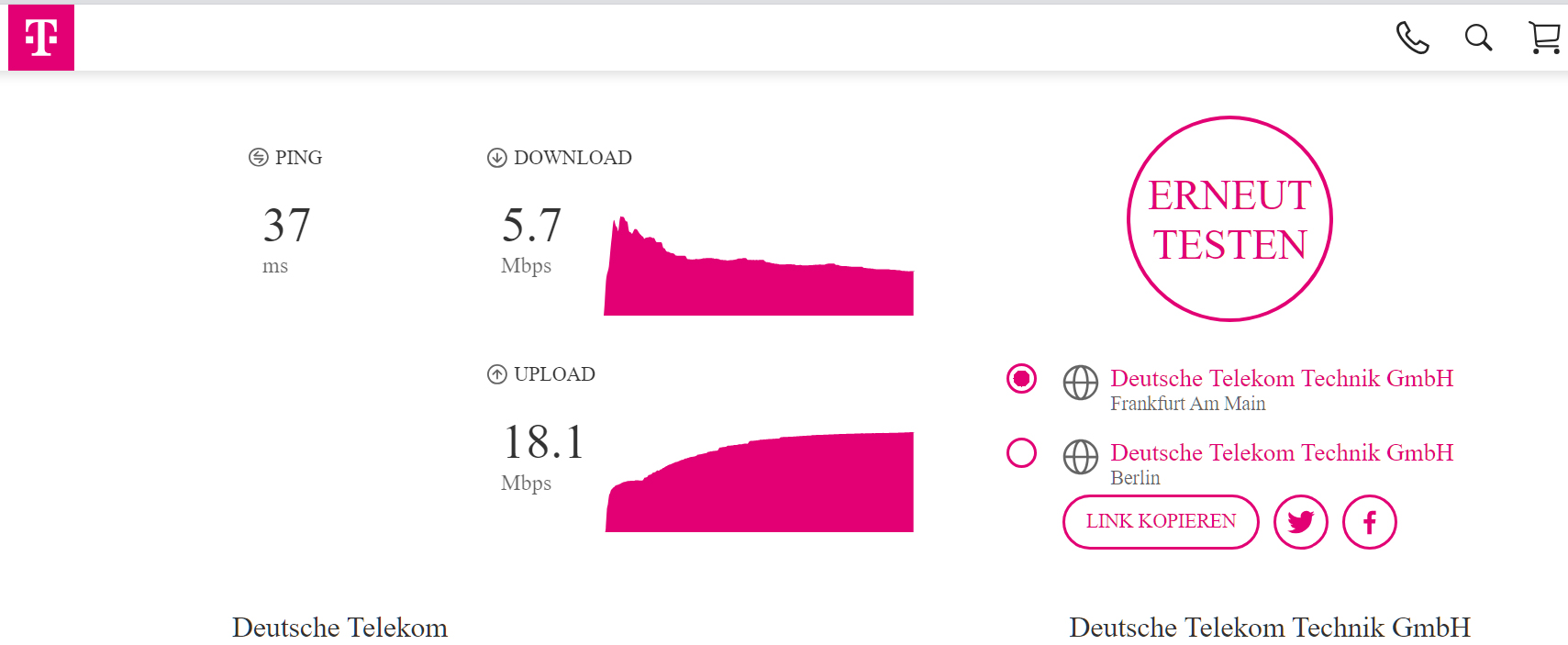Click Deutsche Telekom Technik GmbH Frankfurt link

(x=1281, y=378)
